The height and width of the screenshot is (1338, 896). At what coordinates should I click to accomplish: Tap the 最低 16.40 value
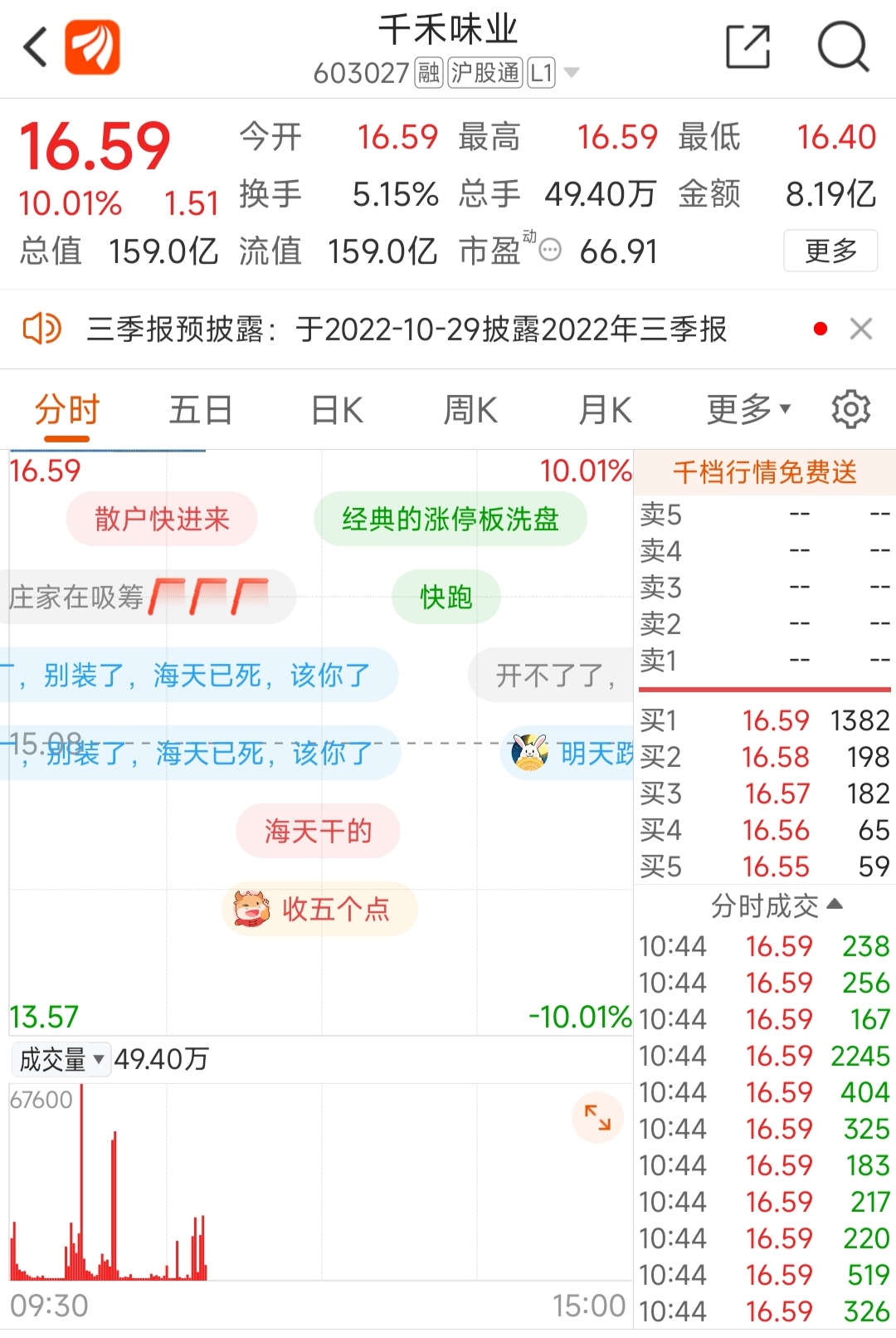click(836, 137)
